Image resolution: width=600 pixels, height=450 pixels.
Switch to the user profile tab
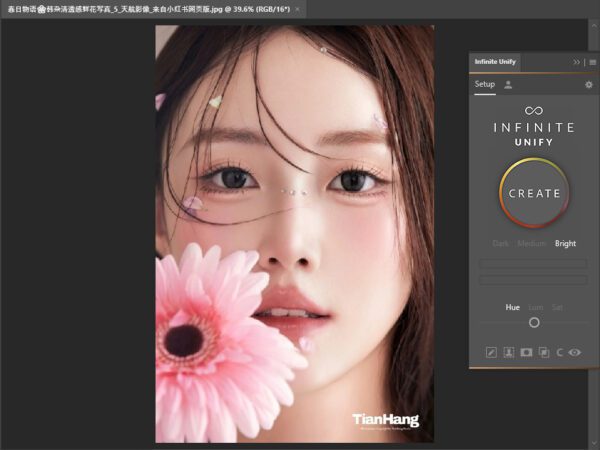508,85
